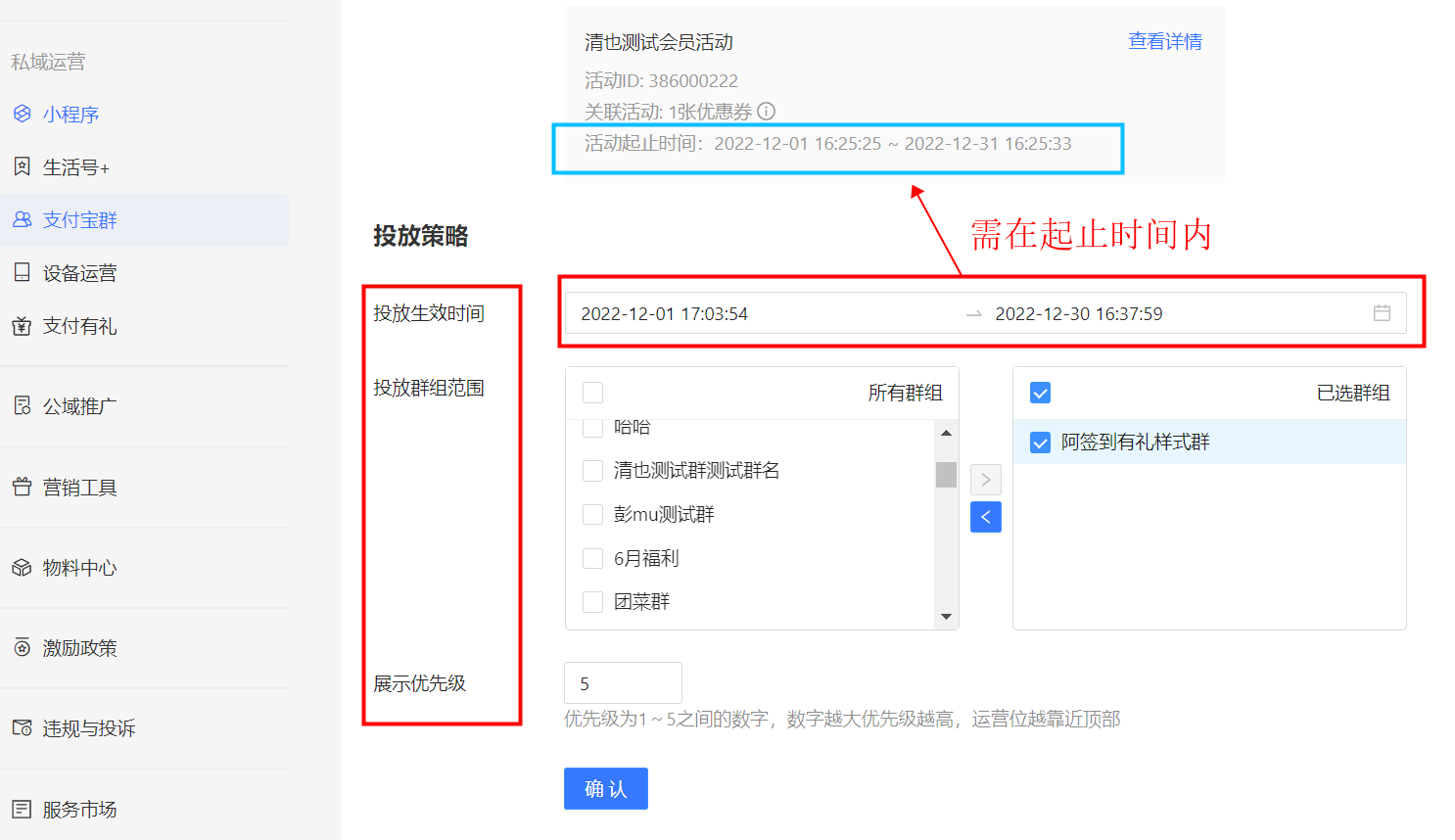Click the 激励政策 badge icon
Image resolution: width=1455 pixels, height=840 pixels.
(22, 647)
